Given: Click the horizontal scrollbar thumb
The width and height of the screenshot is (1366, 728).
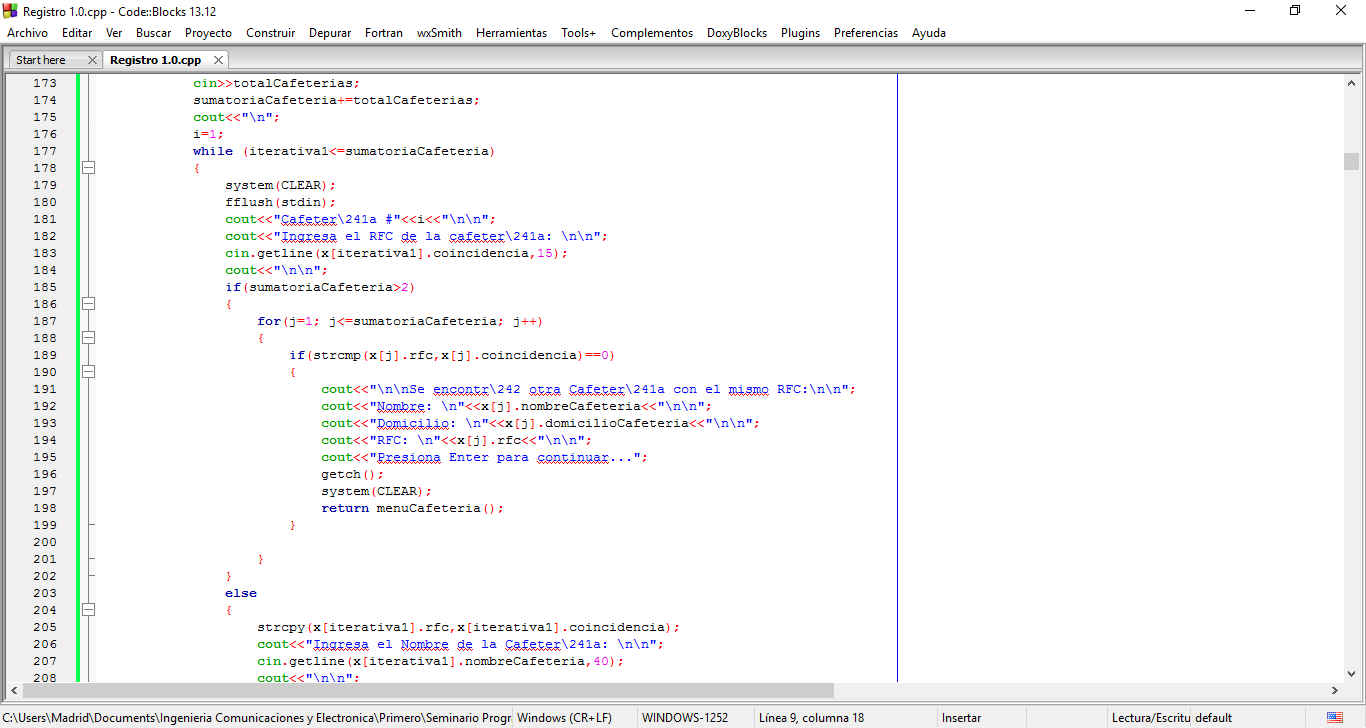Looking at the screenshot, I should pyautogui.click(x=428, y=690).
